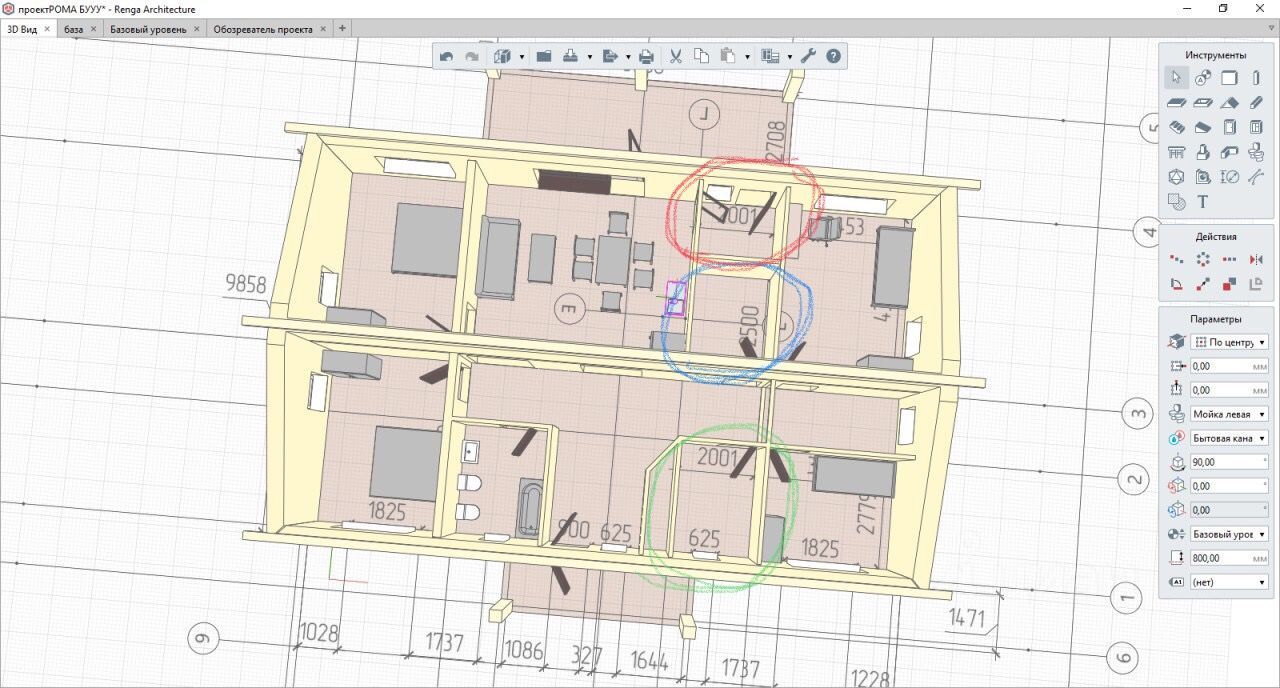
Task: Open dropdown arrow next to paste icon
Action: pyautogui.click(x=748, y=57)
